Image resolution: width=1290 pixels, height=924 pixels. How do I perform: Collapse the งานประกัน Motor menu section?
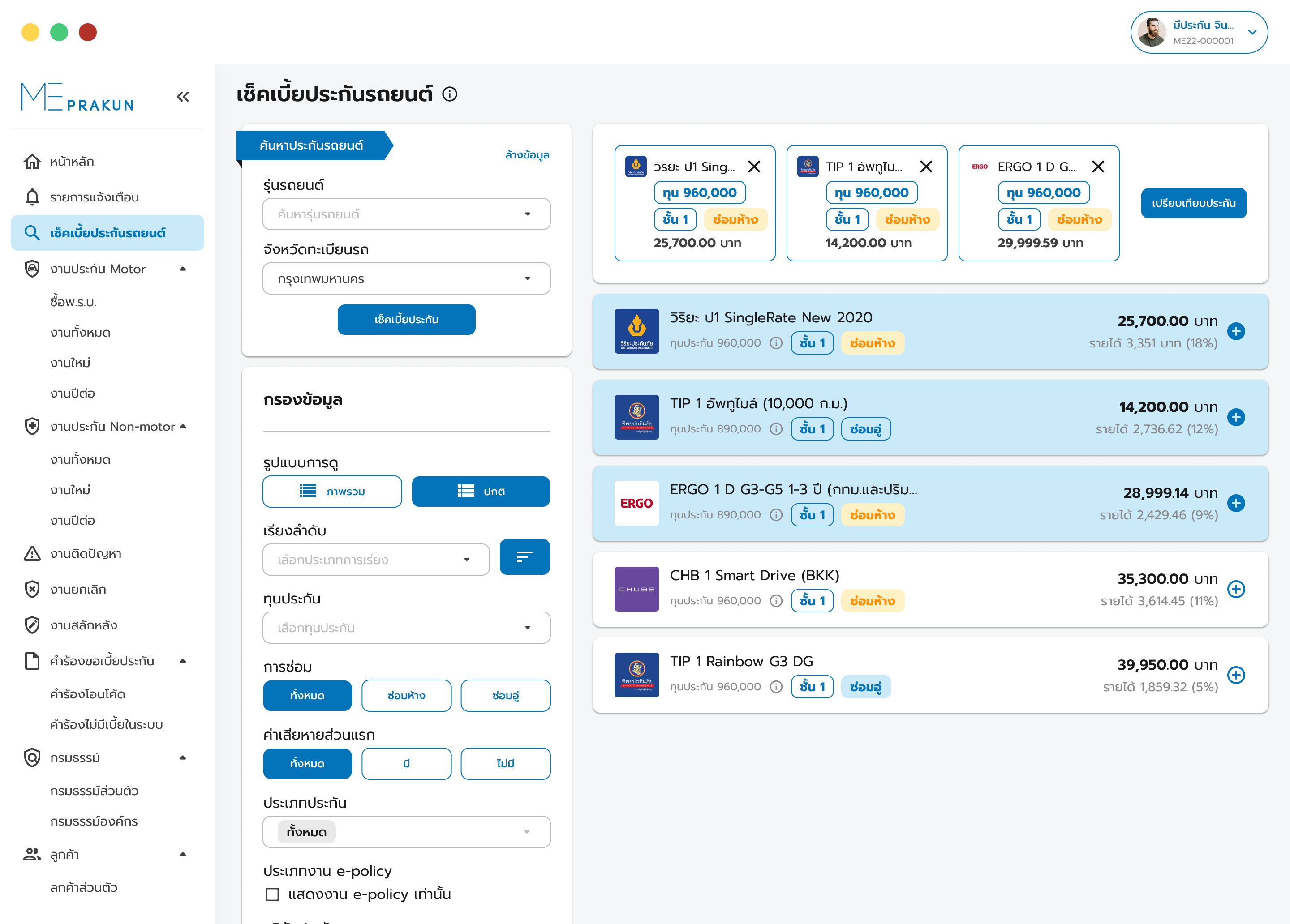point(183,269)
